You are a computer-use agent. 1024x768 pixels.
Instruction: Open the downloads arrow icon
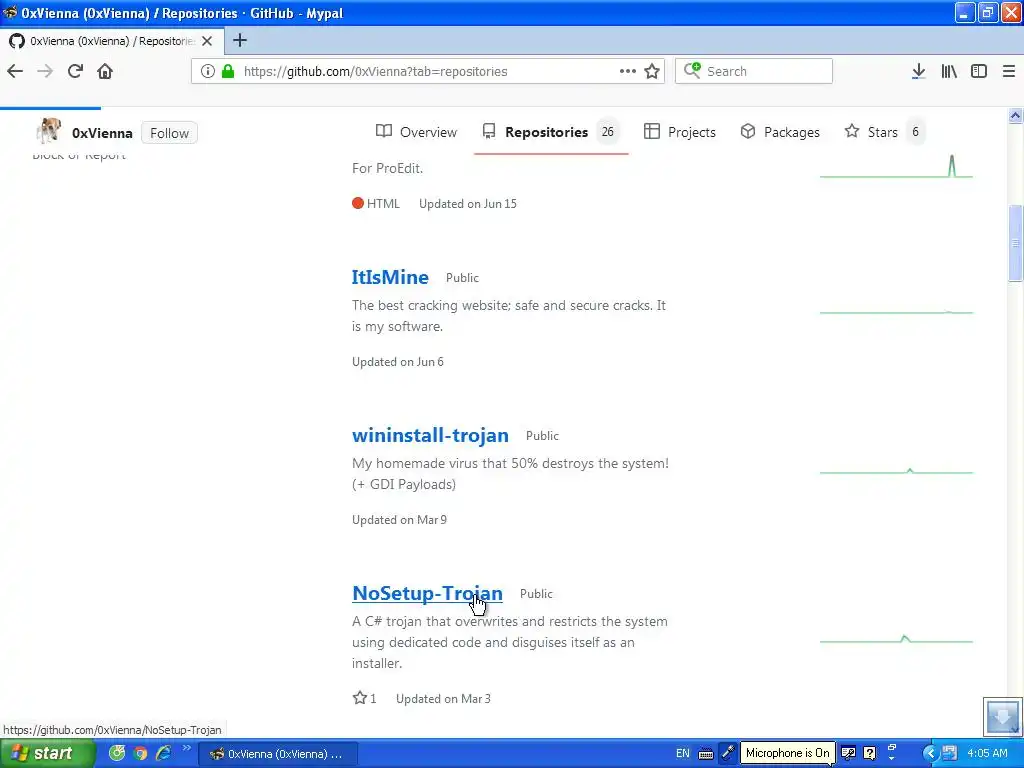pos(918,71)
